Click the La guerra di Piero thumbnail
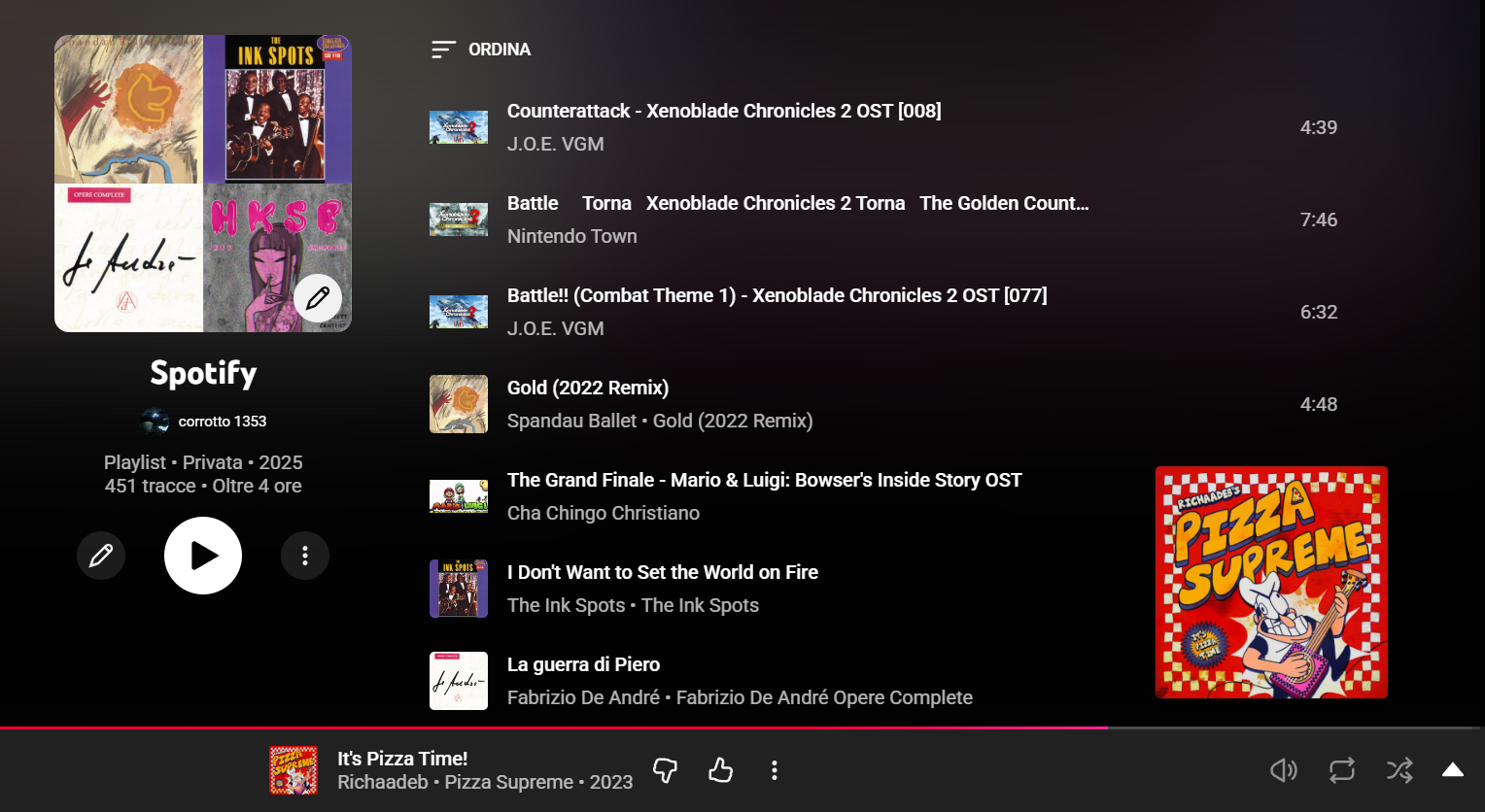 (459, 681)
